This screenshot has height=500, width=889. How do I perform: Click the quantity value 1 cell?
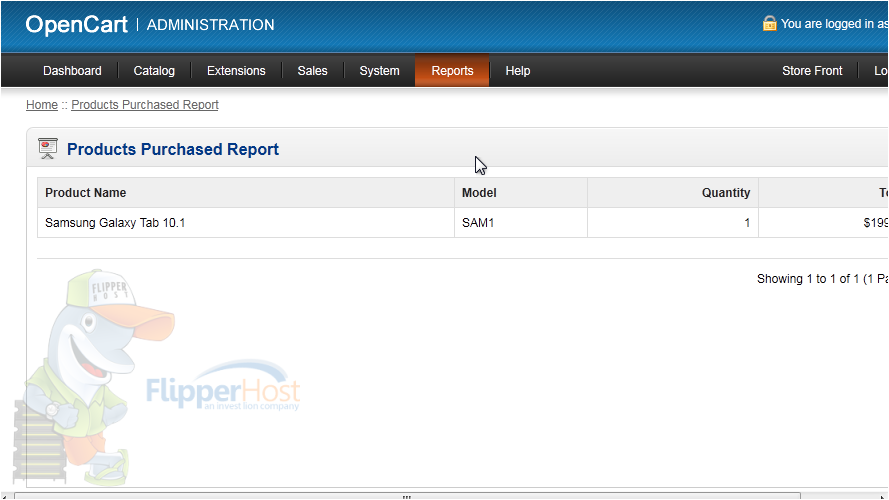click(x=672, y=223)
